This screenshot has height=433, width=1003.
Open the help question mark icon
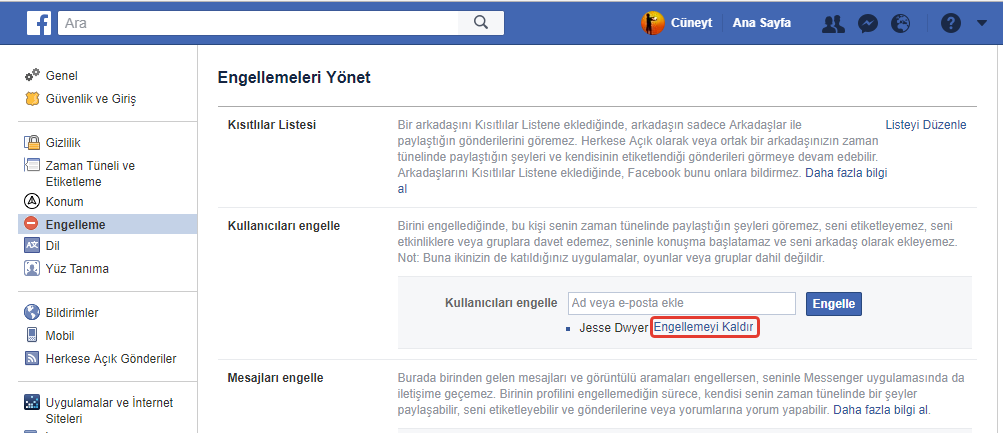click(x=950, y=23)
